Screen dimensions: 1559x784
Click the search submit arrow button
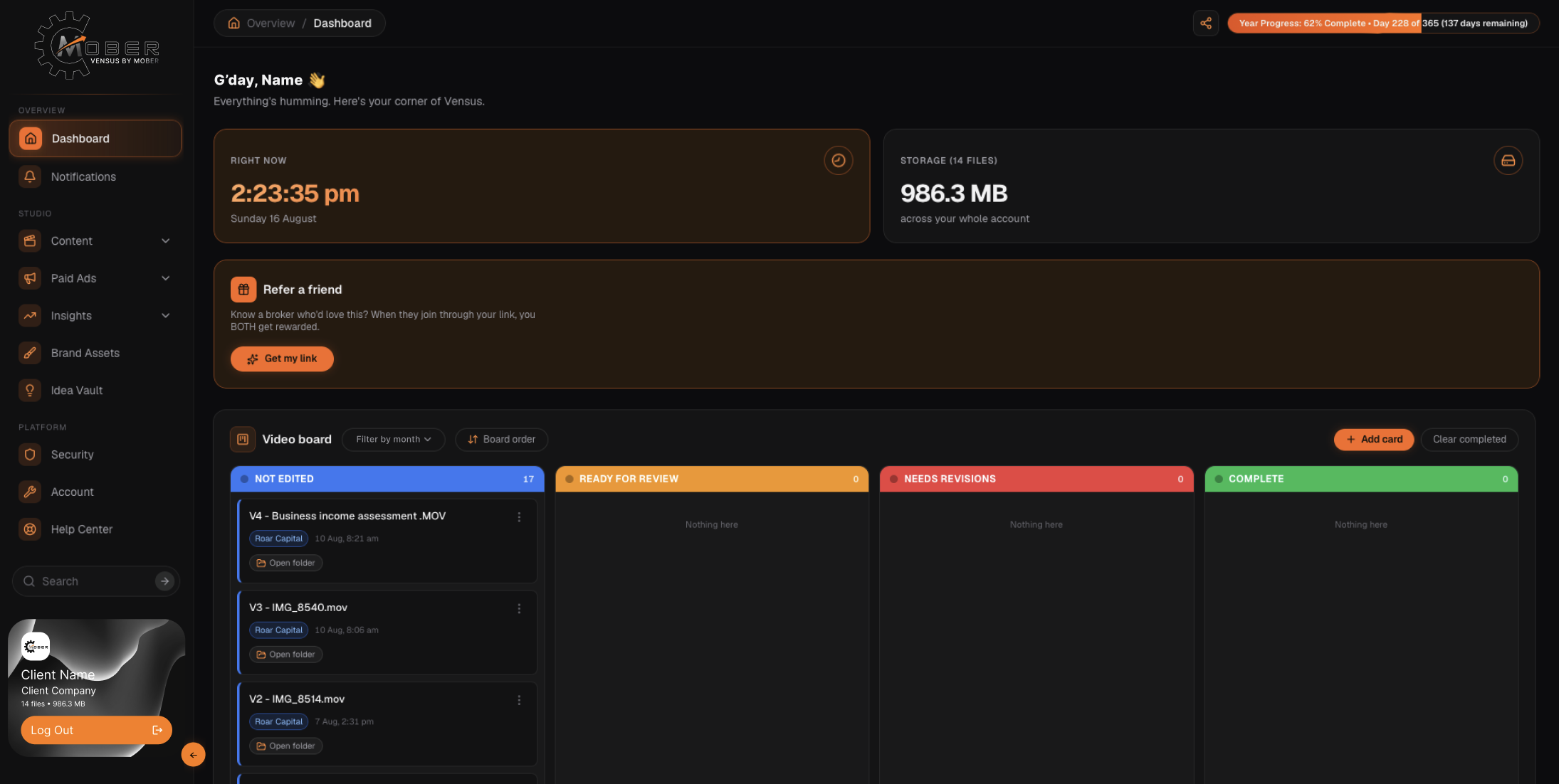(x=164, y=581)
